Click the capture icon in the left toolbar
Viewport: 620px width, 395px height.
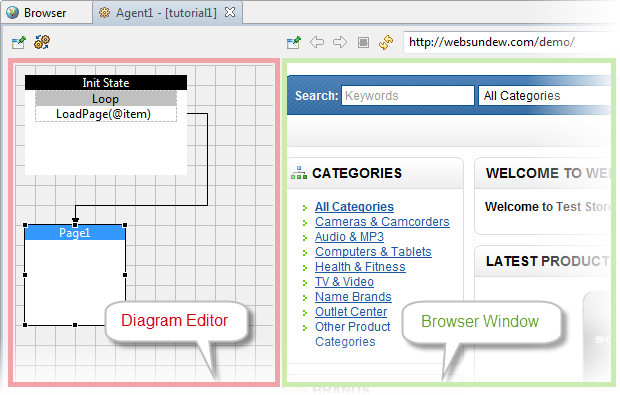click(x=19, y=42)
